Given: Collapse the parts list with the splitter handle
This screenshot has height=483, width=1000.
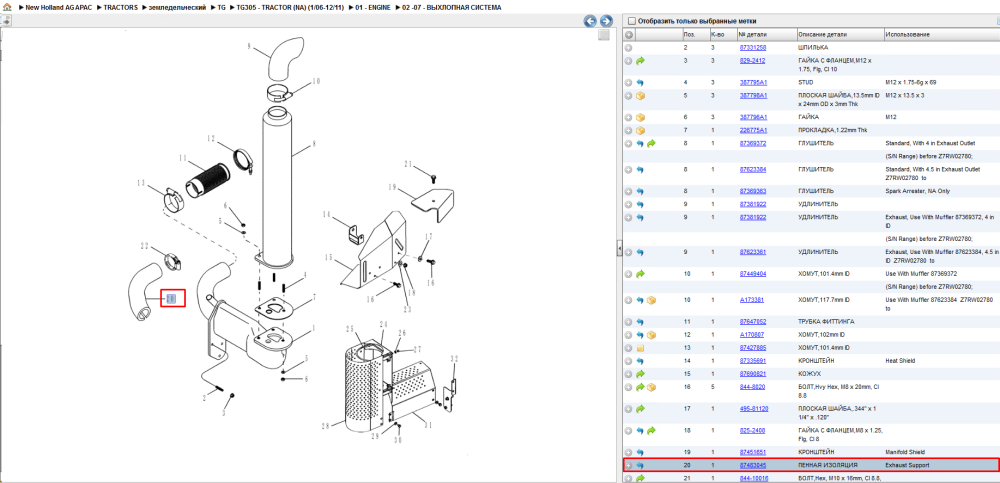Looking at the screenshot, I should pyautogui.click(x=619, y=249).
